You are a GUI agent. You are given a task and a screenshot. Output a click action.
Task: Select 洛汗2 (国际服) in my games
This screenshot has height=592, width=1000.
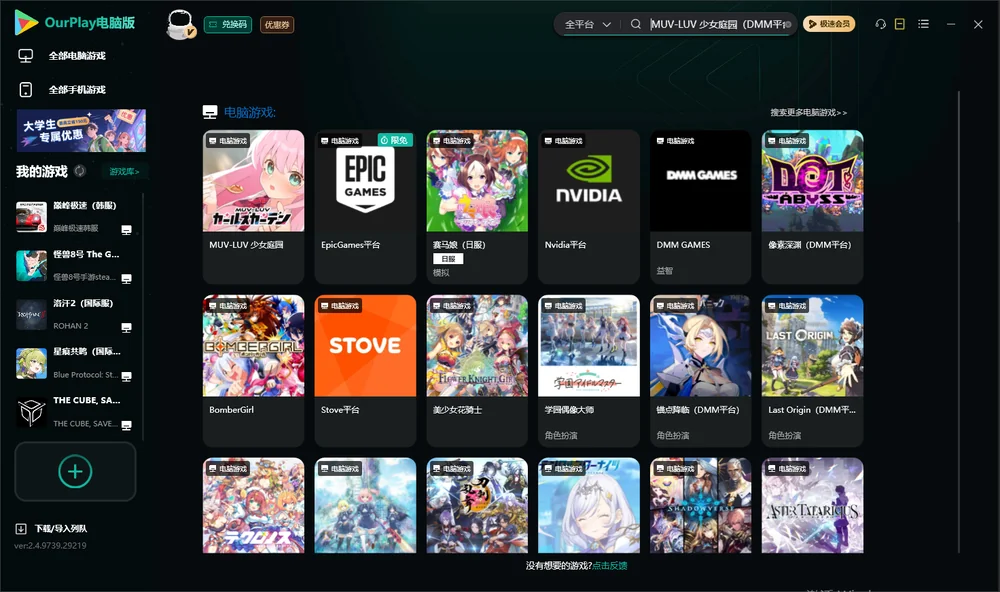(75, 314)
